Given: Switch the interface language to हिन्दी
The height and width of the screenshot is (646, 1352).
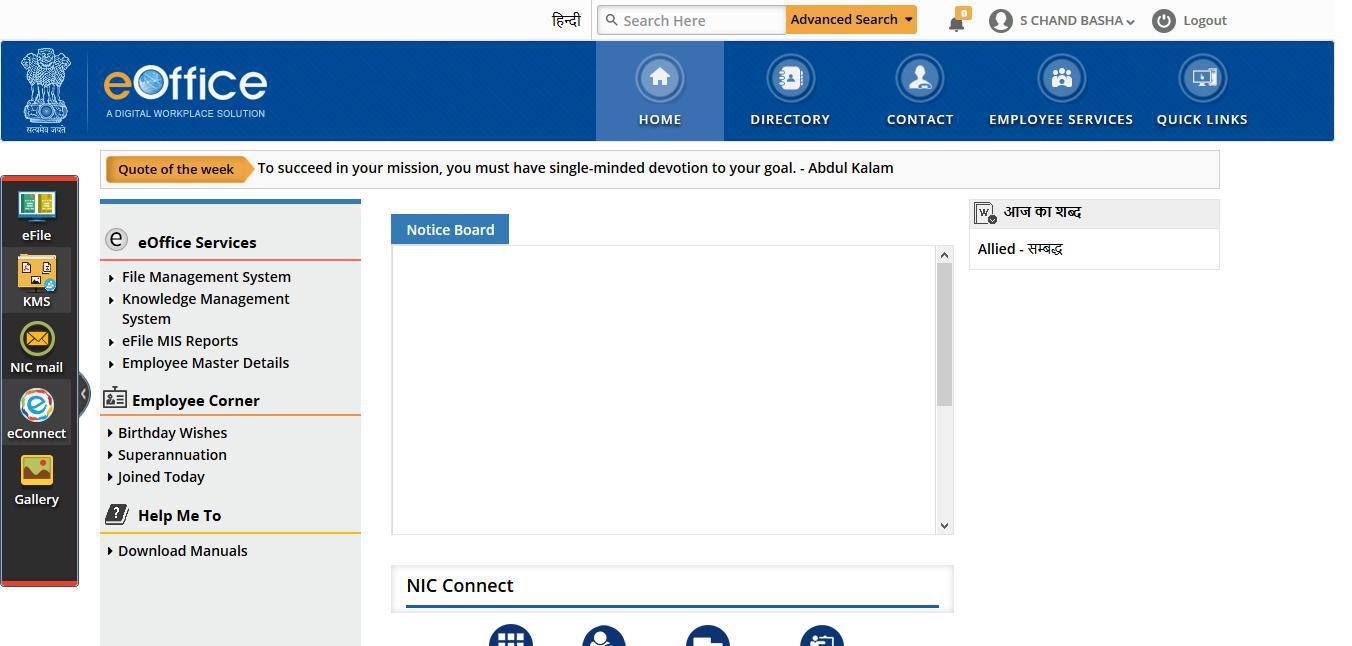Looking at the screenshot, I should 567,20.
